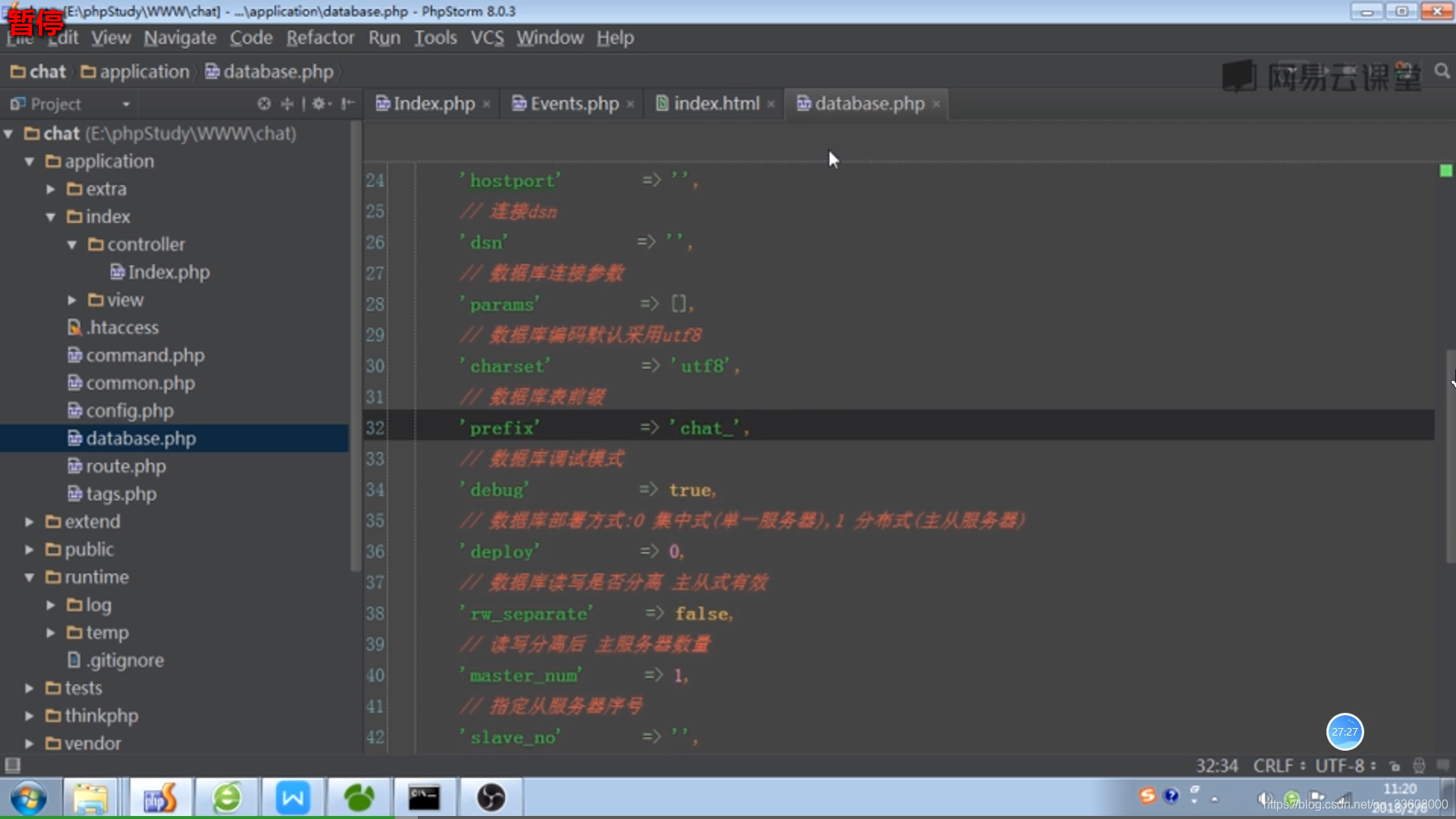The width and height of the screenshot is (1456, 819).
Task: Expand the vendor folder
Action: [x=30, y=744]
